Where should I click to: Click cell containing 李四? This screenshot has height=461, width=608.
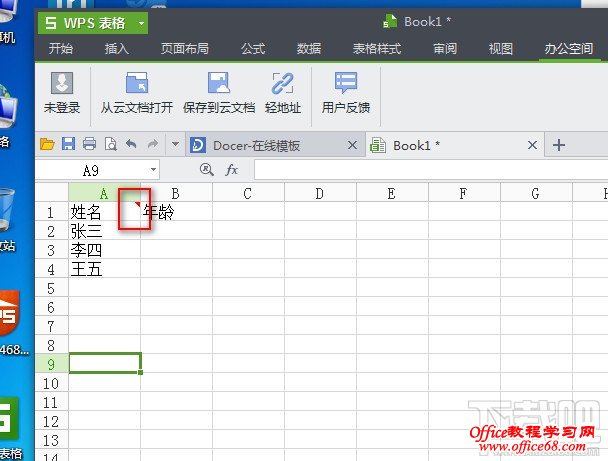click(x=104, y=250)
